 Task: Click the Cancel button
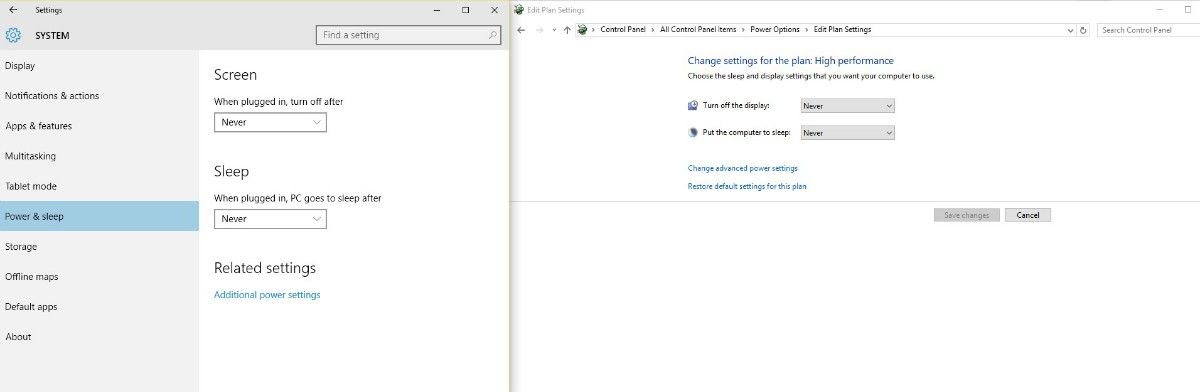1028,215
